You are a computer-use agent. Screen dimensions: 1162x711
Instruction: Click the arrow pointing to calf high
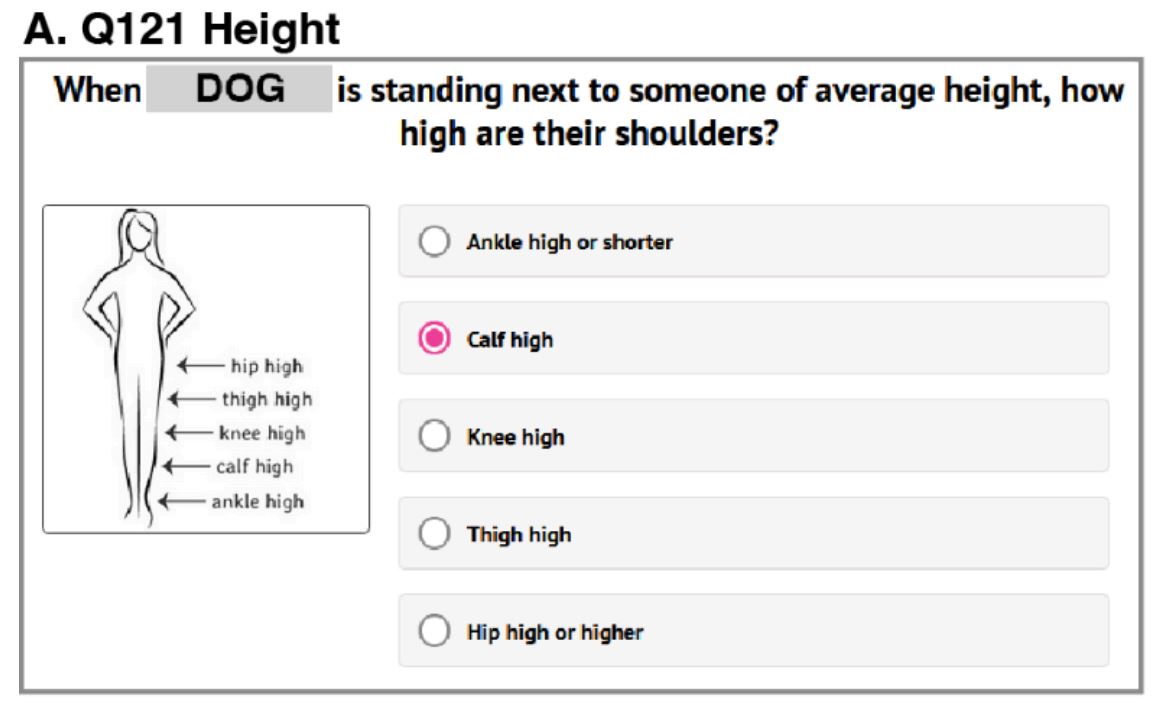click(187, 466)
